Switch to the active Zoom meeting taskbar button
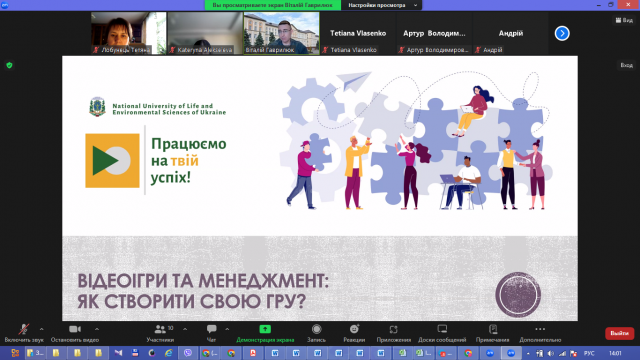The height and width of the screenshot is (360, 640). [511, 353]
